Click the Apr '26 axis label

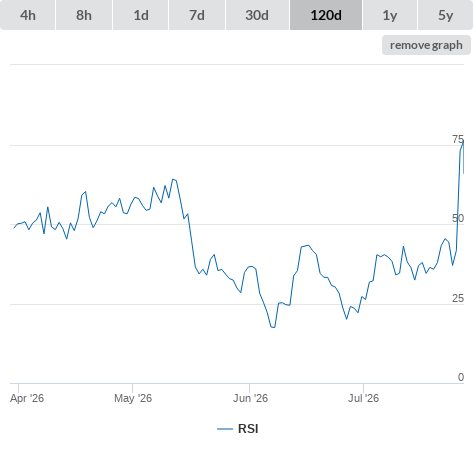[x=27, y=398]
